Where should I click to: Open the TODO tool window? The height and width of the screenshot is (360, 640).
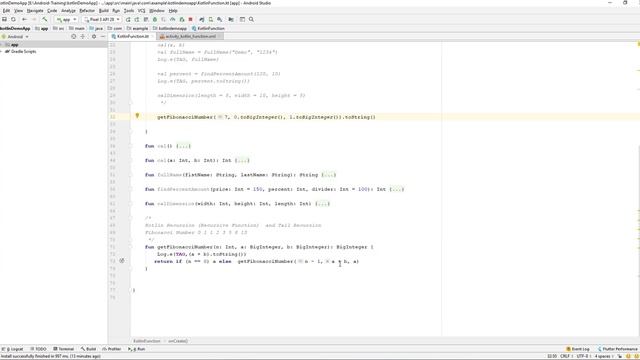click(39, 349)
